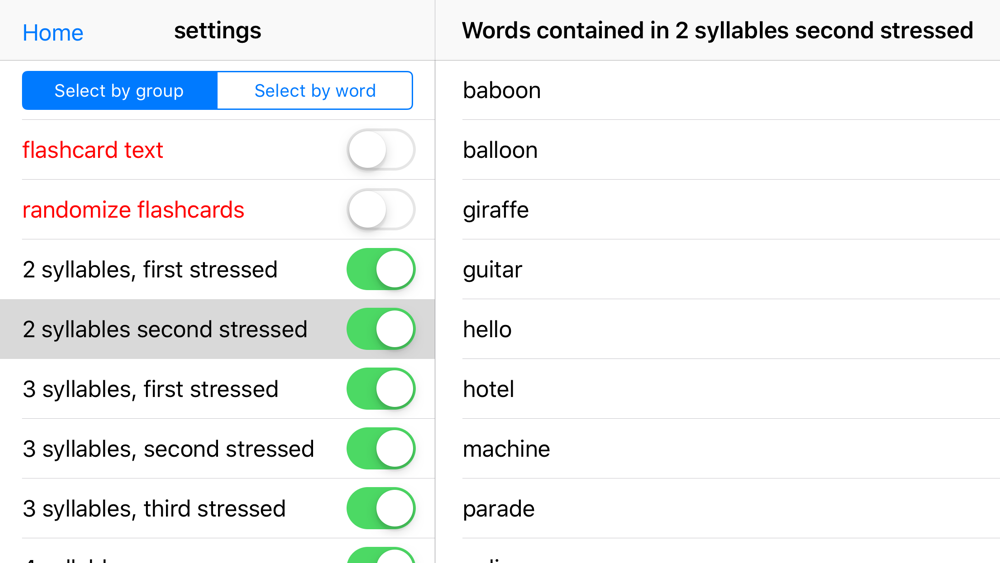
Task: Turn on randomize flashcards switch
Action: click(x=381, y=210)
